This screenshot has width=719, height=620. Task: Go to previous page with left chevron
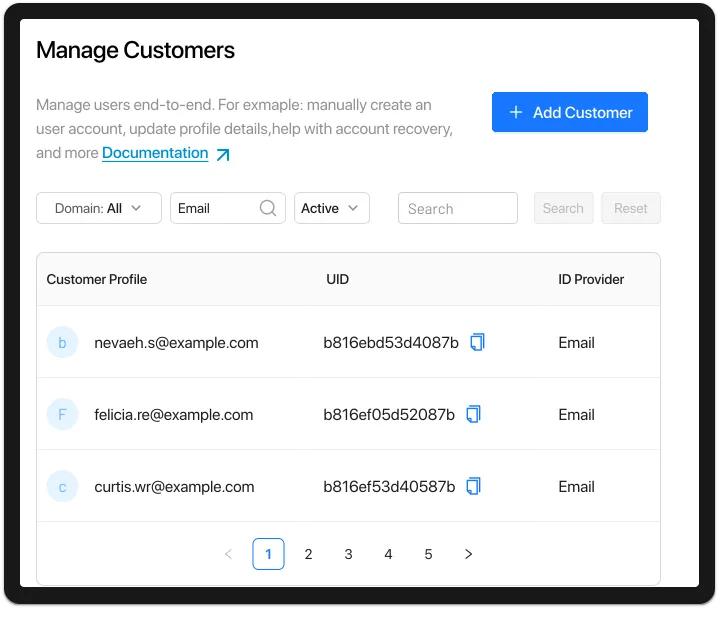click(228, 554)
